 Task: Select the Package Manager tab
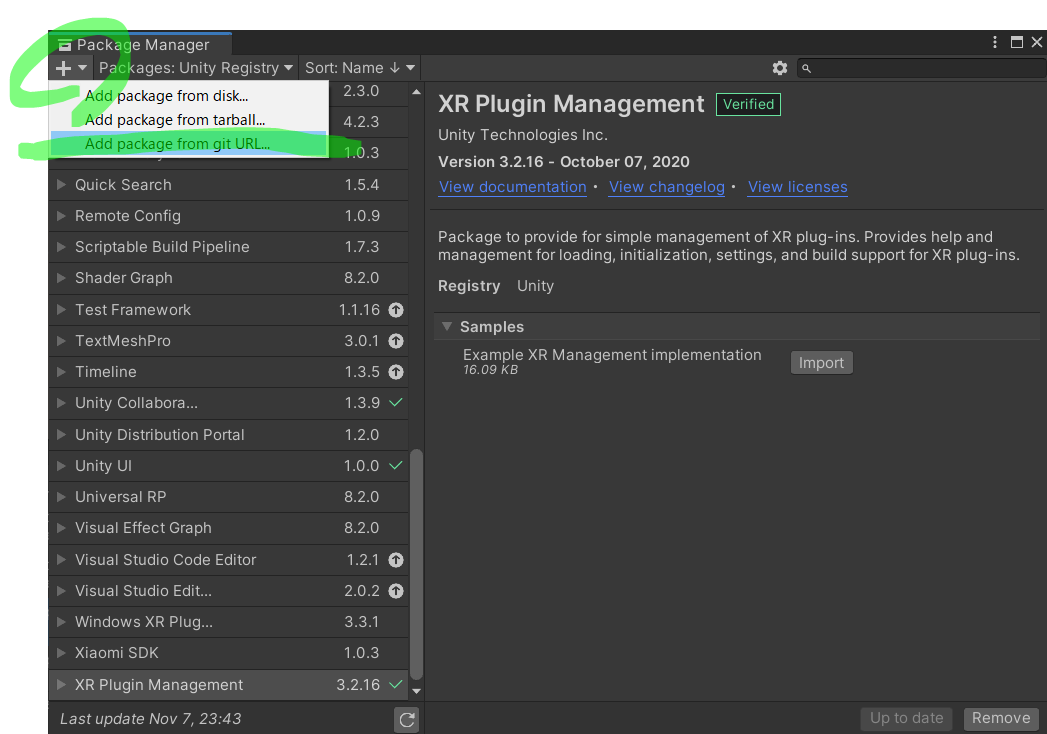pyautogui.click(x=140, y=44)
